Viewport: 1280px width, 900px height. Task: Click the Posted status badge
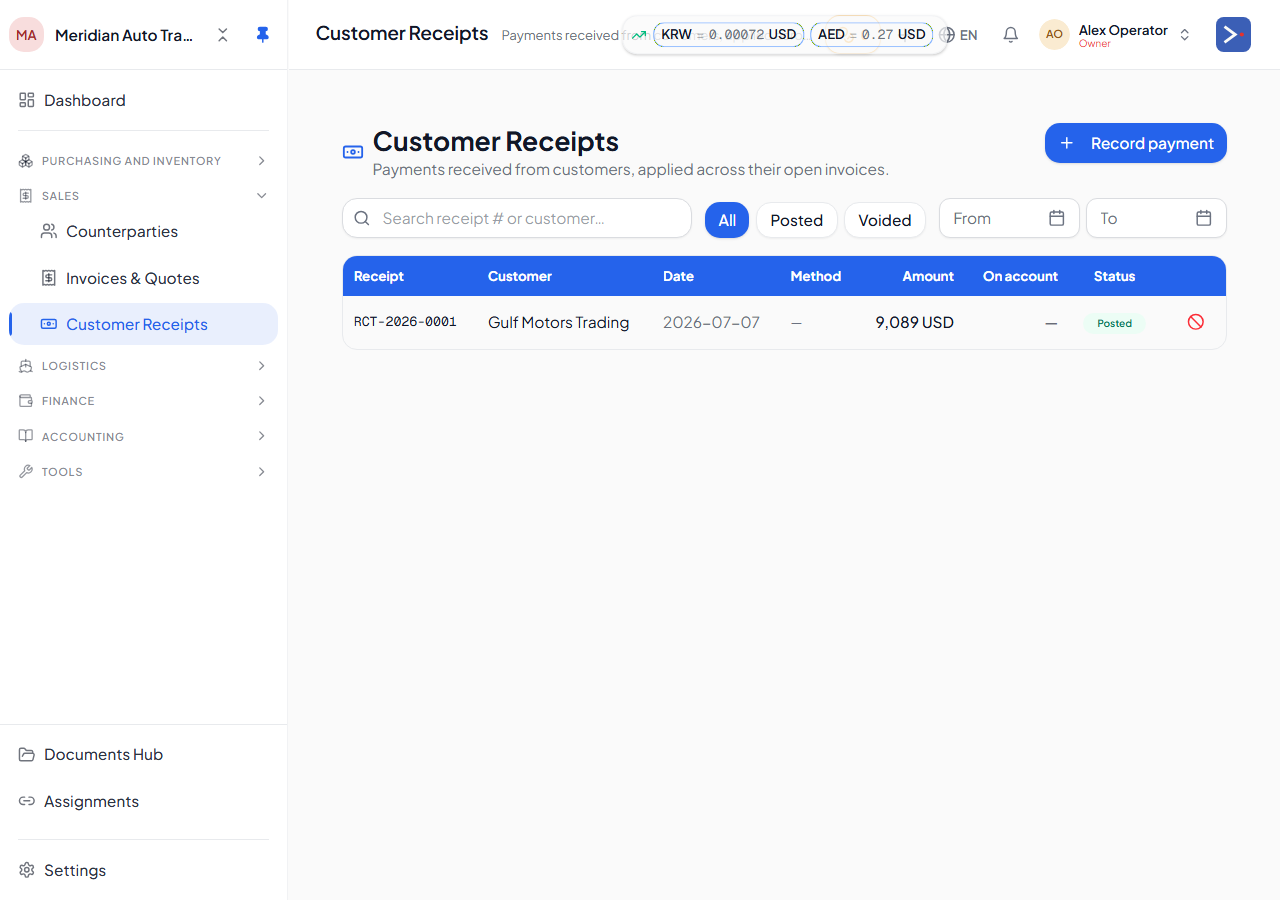click(x=1114, y=323)
